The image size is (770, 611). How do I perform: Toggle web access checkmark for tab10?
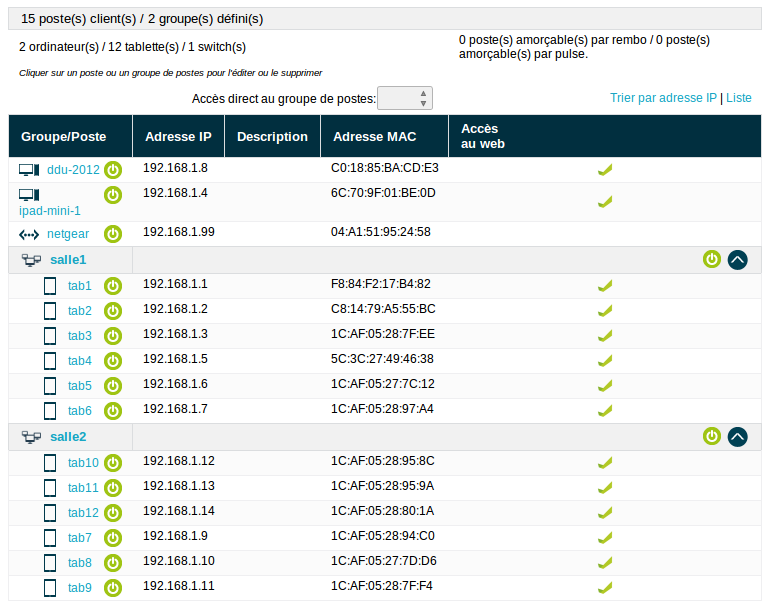[605, 463]
